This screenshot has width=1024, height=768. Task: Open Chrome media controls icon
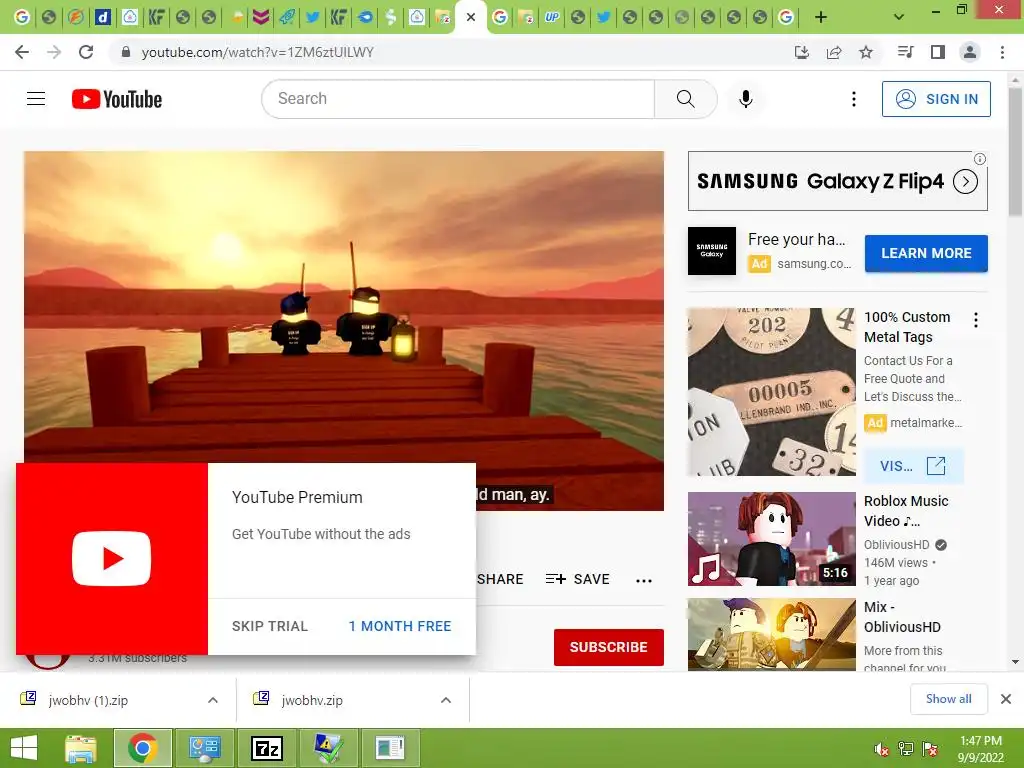(905, 52)
